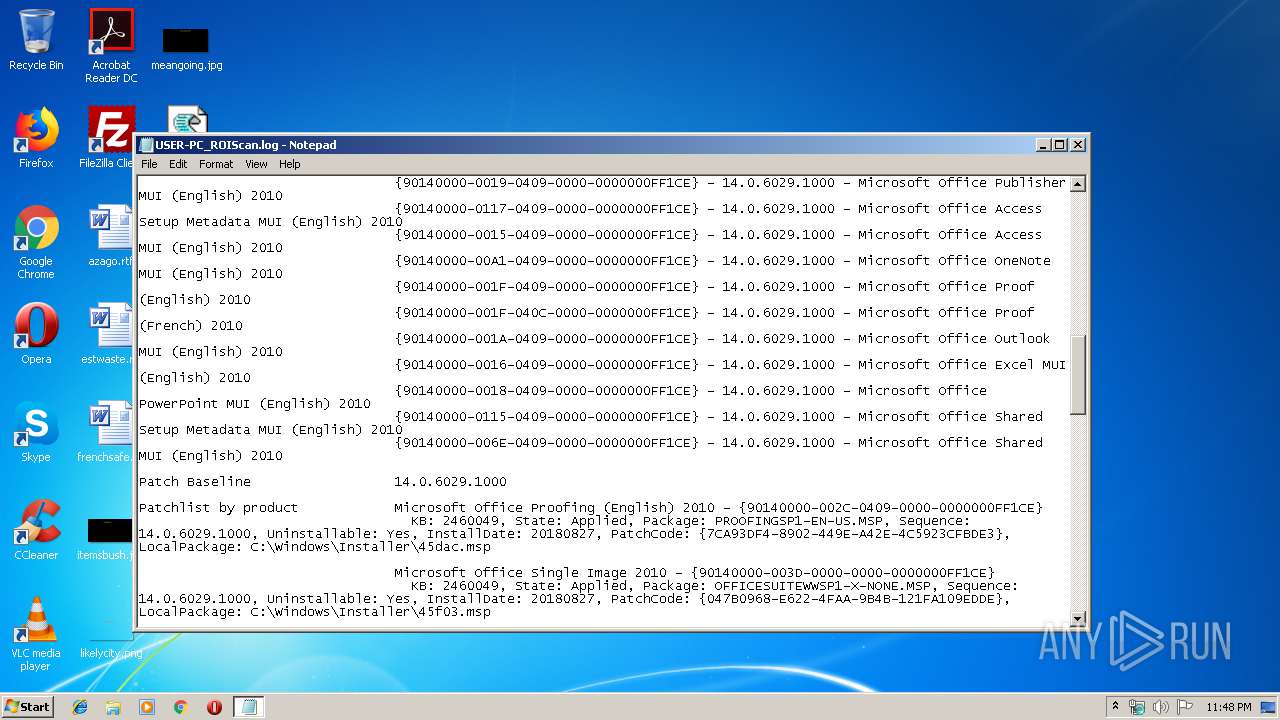
Task: Open Windows Media Player taskbar icon
Action: click(x=147, y=707)
